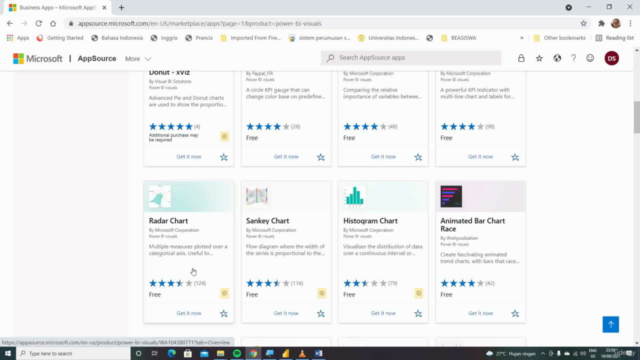Image resolution: width=640 pixels, height=360 pixels.
Task: Get it now for Histogram Chart
Action: (383, 313)
